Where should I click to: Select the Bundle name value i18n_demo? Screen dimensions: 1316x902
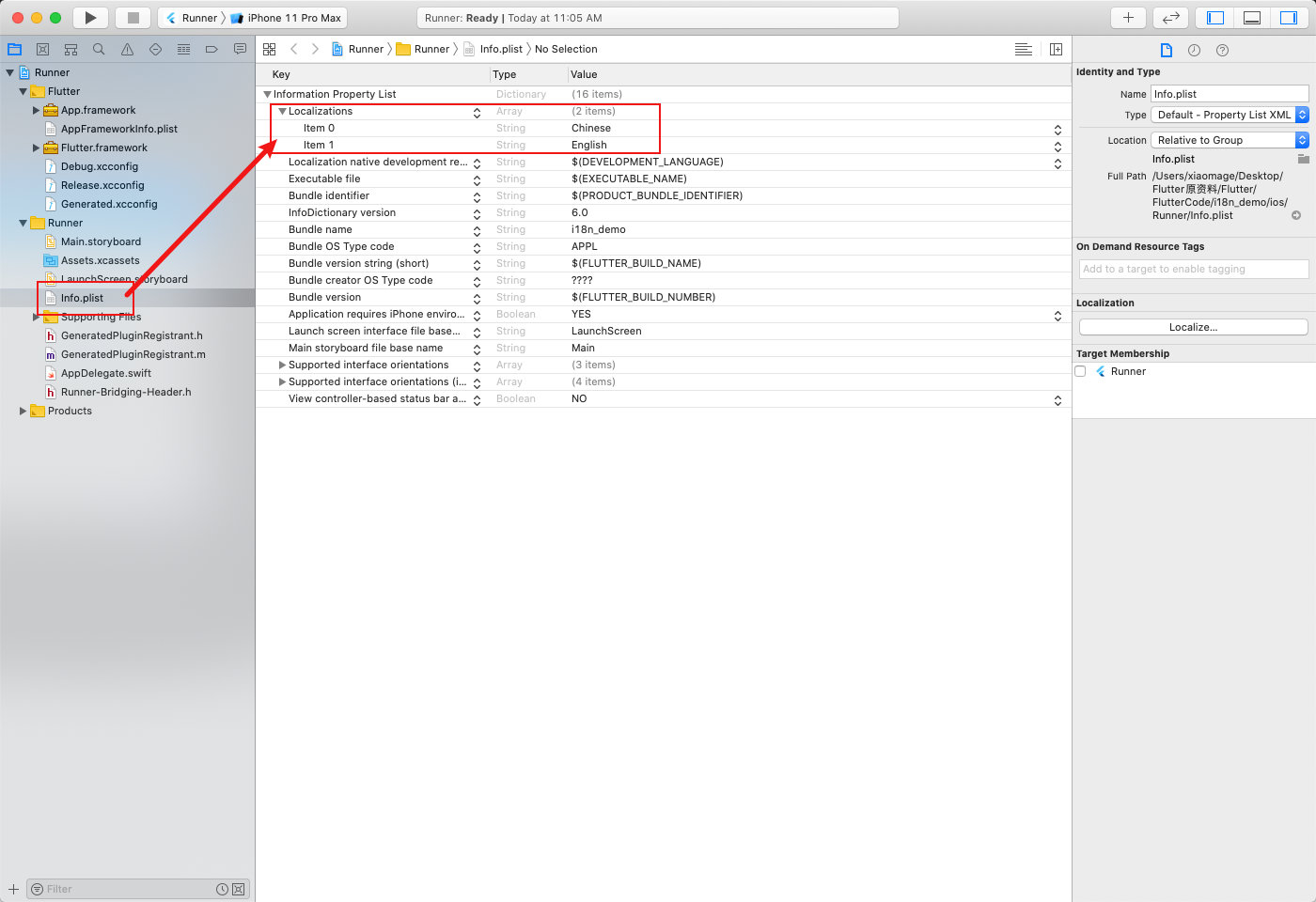[x=599, y=229]
